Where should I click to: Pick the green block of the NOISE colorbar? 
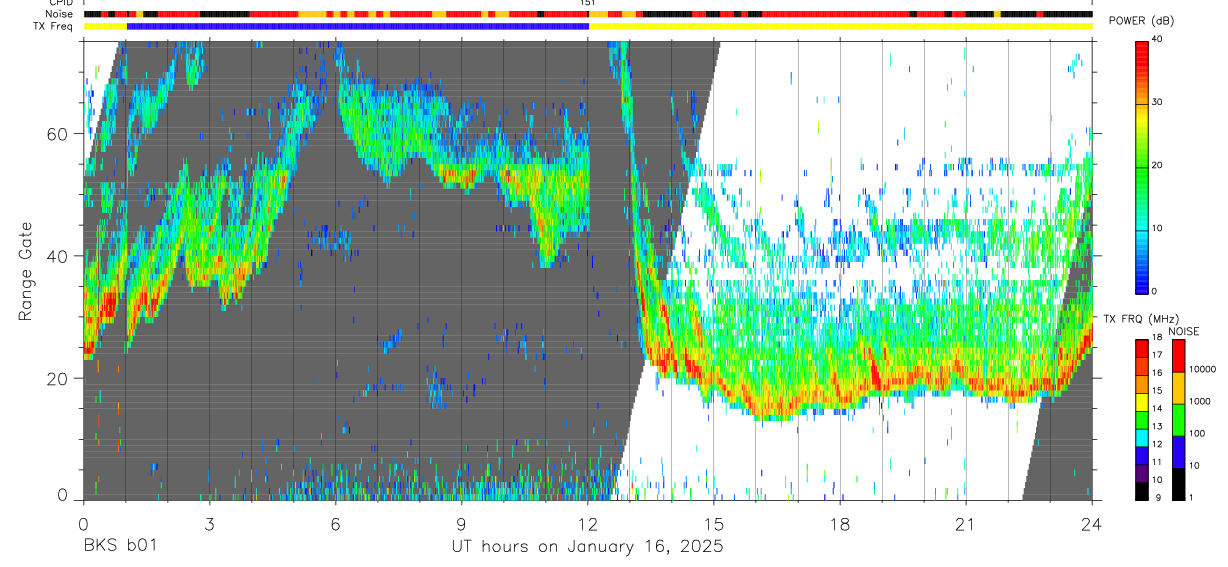1179,420
